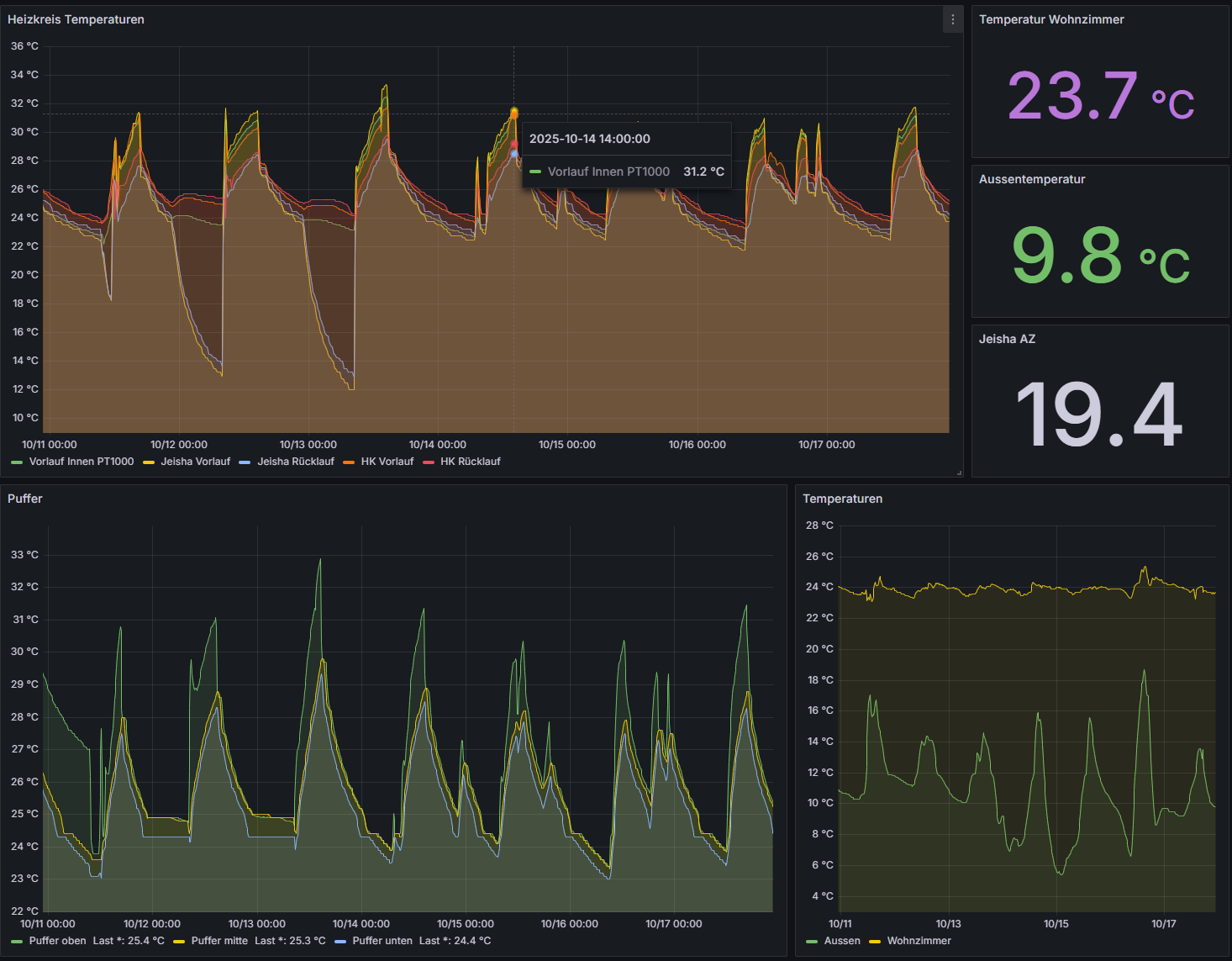
Task: Toggle the Puffer mitte series label
Action: (219, 941)
